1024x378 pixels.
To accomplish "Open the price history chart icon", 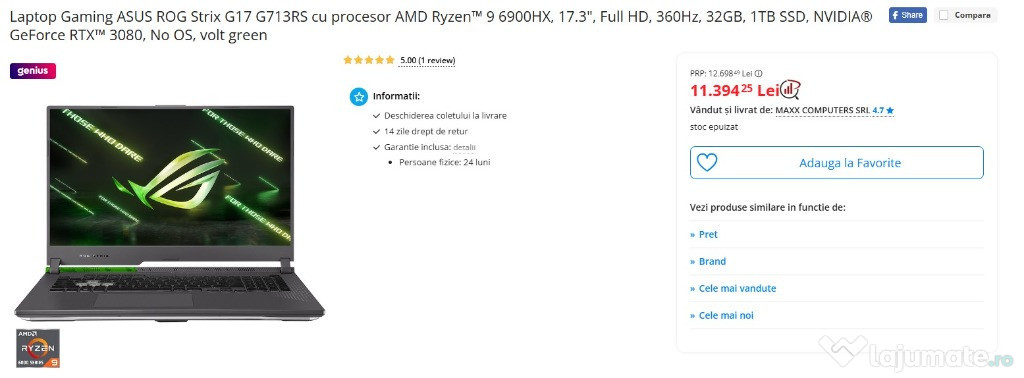I will (791, 89).
